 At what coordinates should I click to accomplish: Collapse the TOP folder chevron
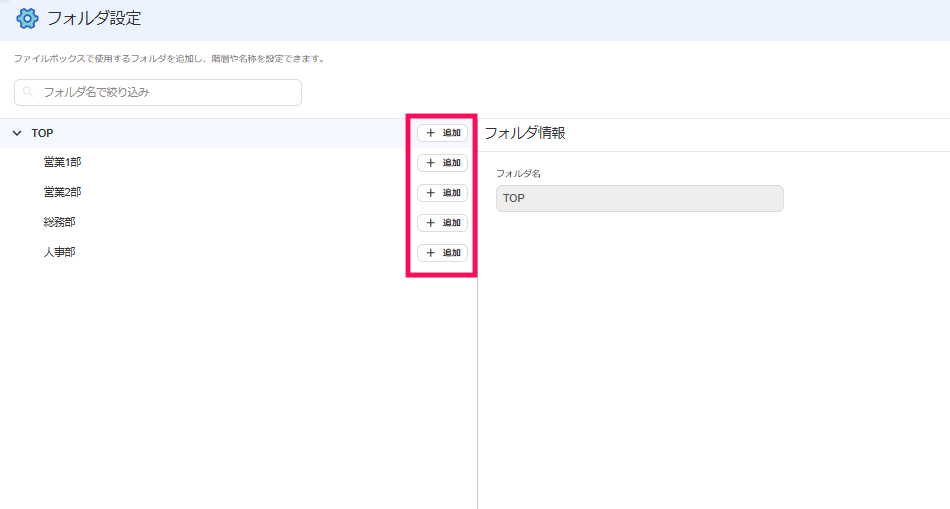click(17, 133)
